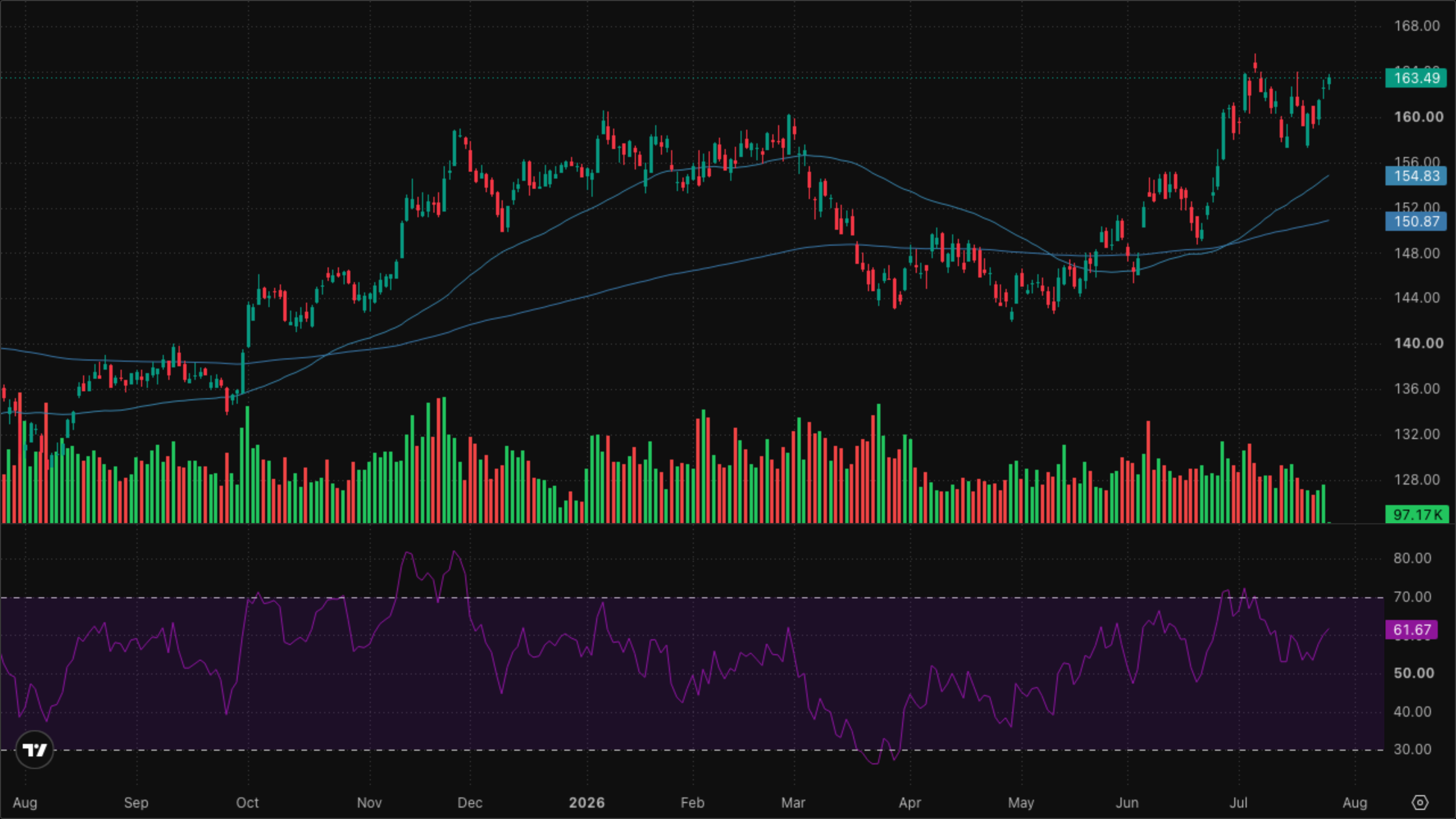Click the 61.67 RSI value label

coord(1412,630)
